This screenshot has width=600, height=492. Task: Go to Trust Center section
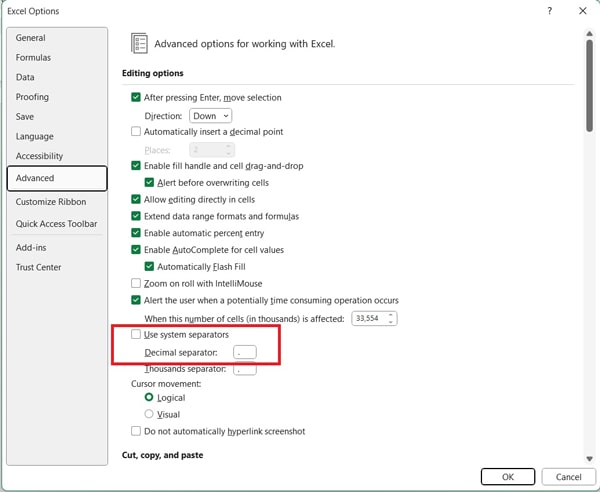pyautogui.click(x=38, y=267)
